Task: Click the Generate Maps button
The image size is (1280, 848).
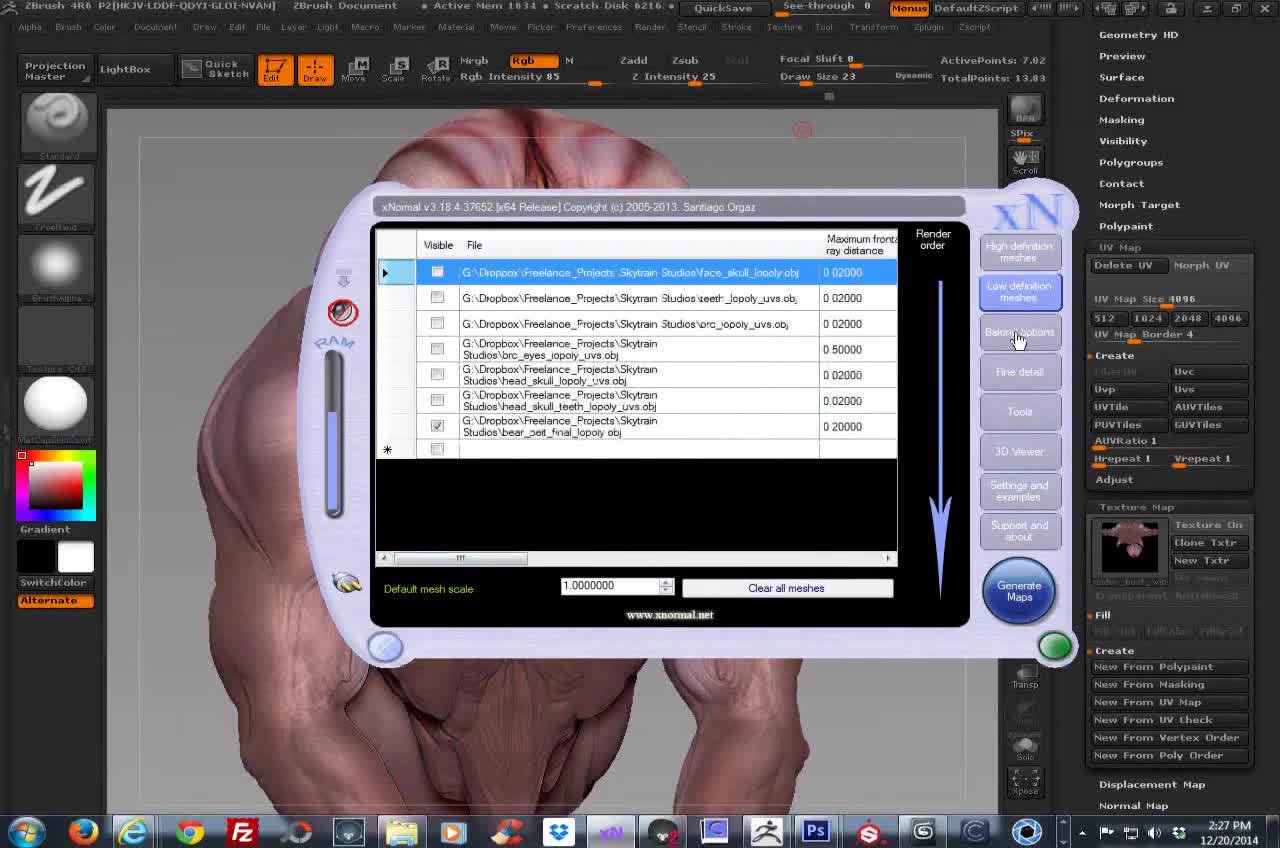Action: [1019, 591]
